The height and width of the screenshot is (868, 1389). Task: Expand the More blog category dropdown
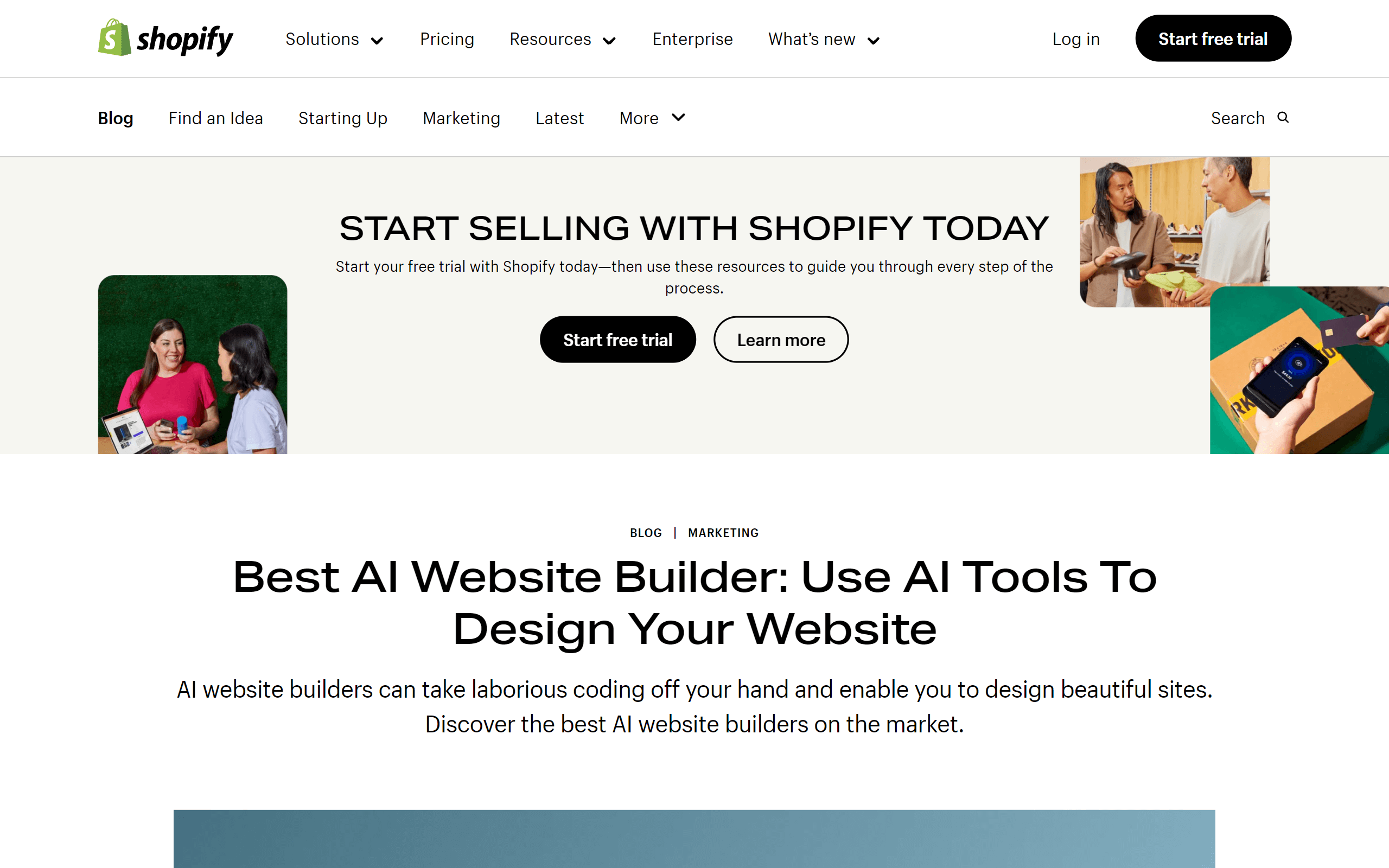651,117
